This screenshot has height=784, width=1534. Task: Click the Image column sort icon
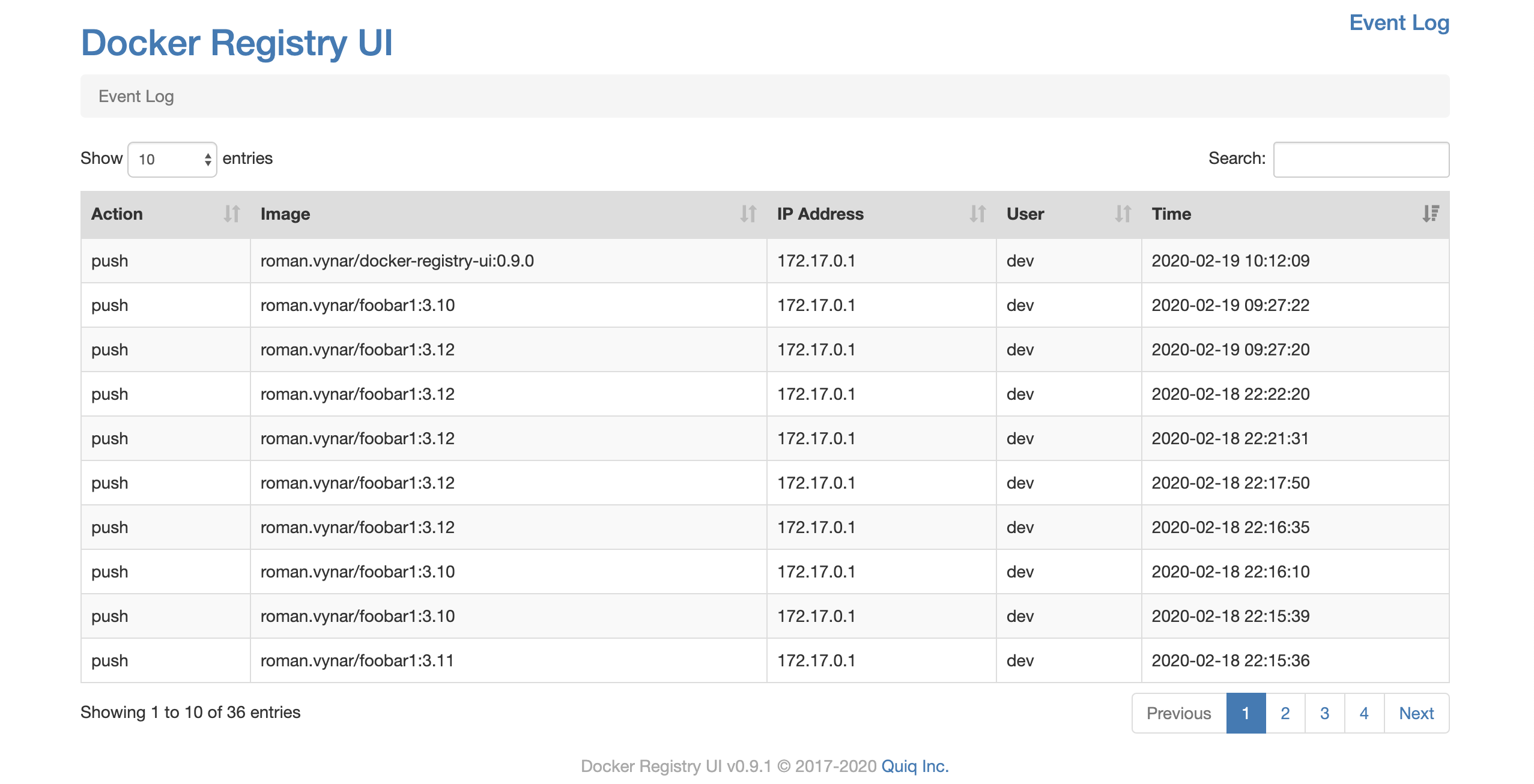tap(748, 214)
